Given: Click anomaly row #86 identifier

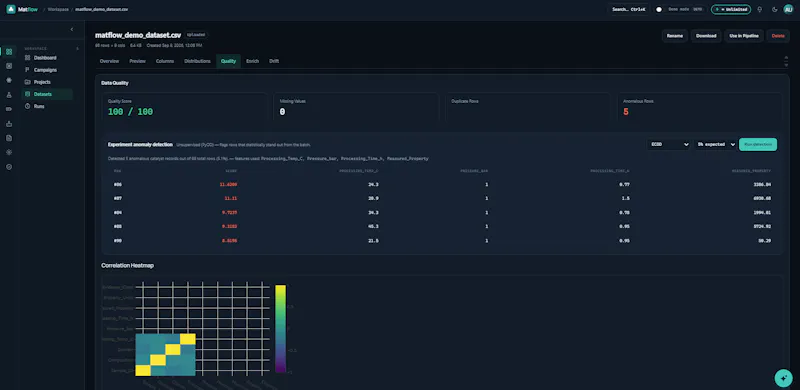Looking at the screenshot, I should (118, 184).
